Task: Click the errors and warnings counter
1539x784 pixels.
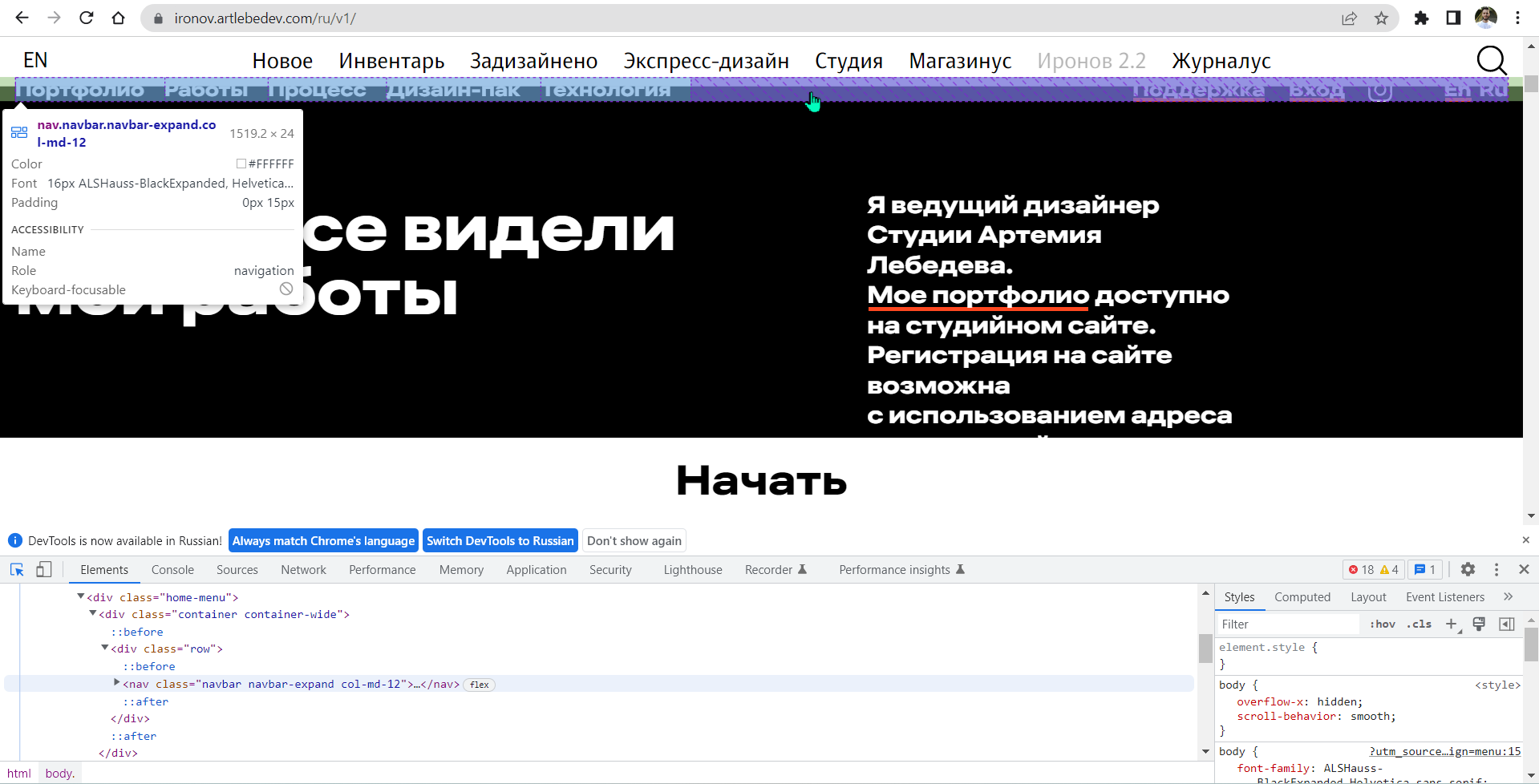Action: point(1374,569)
